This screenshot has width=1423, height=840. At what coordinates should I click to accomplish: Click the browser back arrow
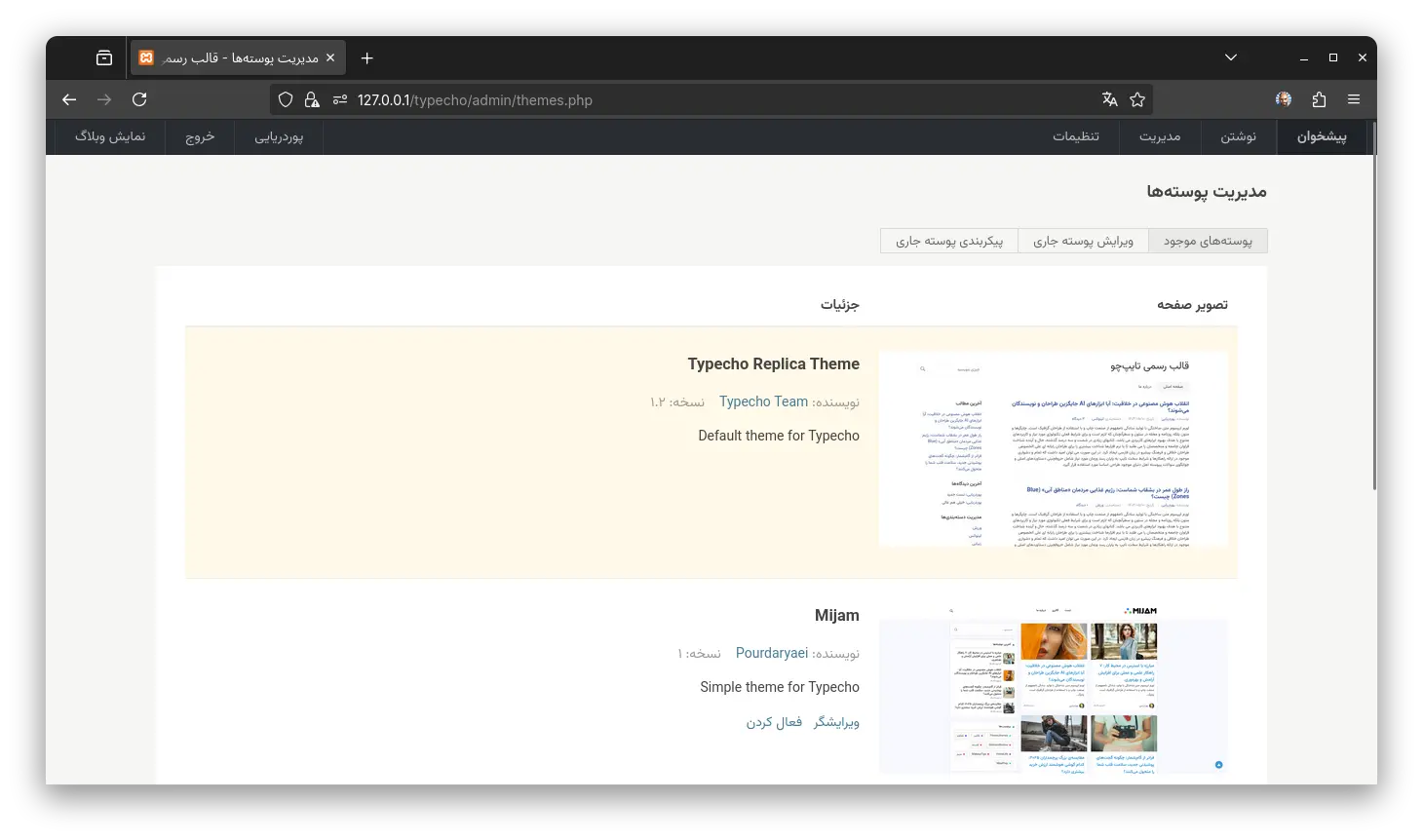pos(69,99)
